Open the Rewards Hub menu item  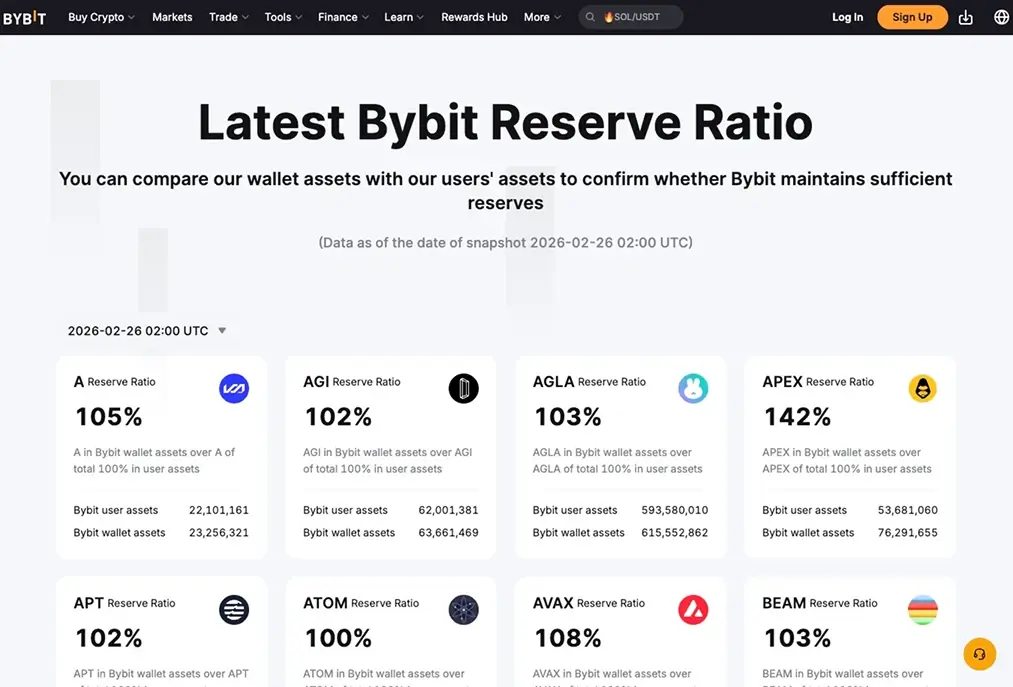pos(473,17)
